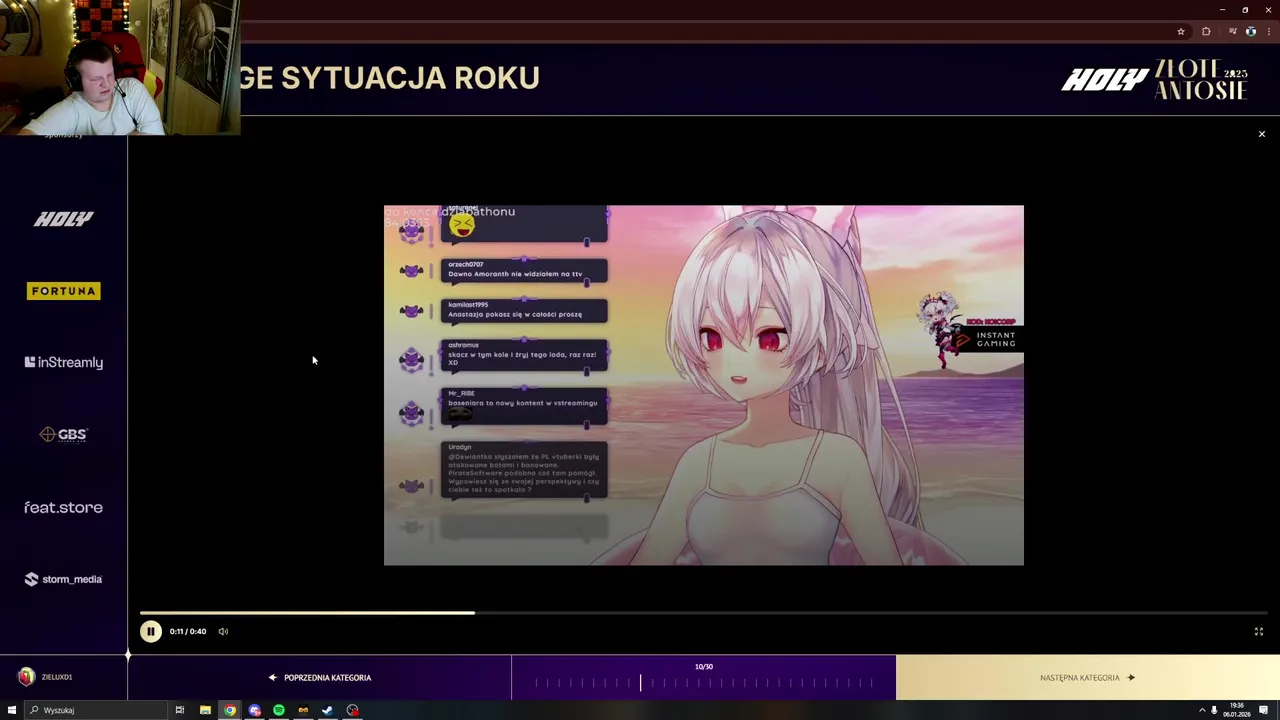
Task: Pause the video with the pause button
Action: pos(150,631)
